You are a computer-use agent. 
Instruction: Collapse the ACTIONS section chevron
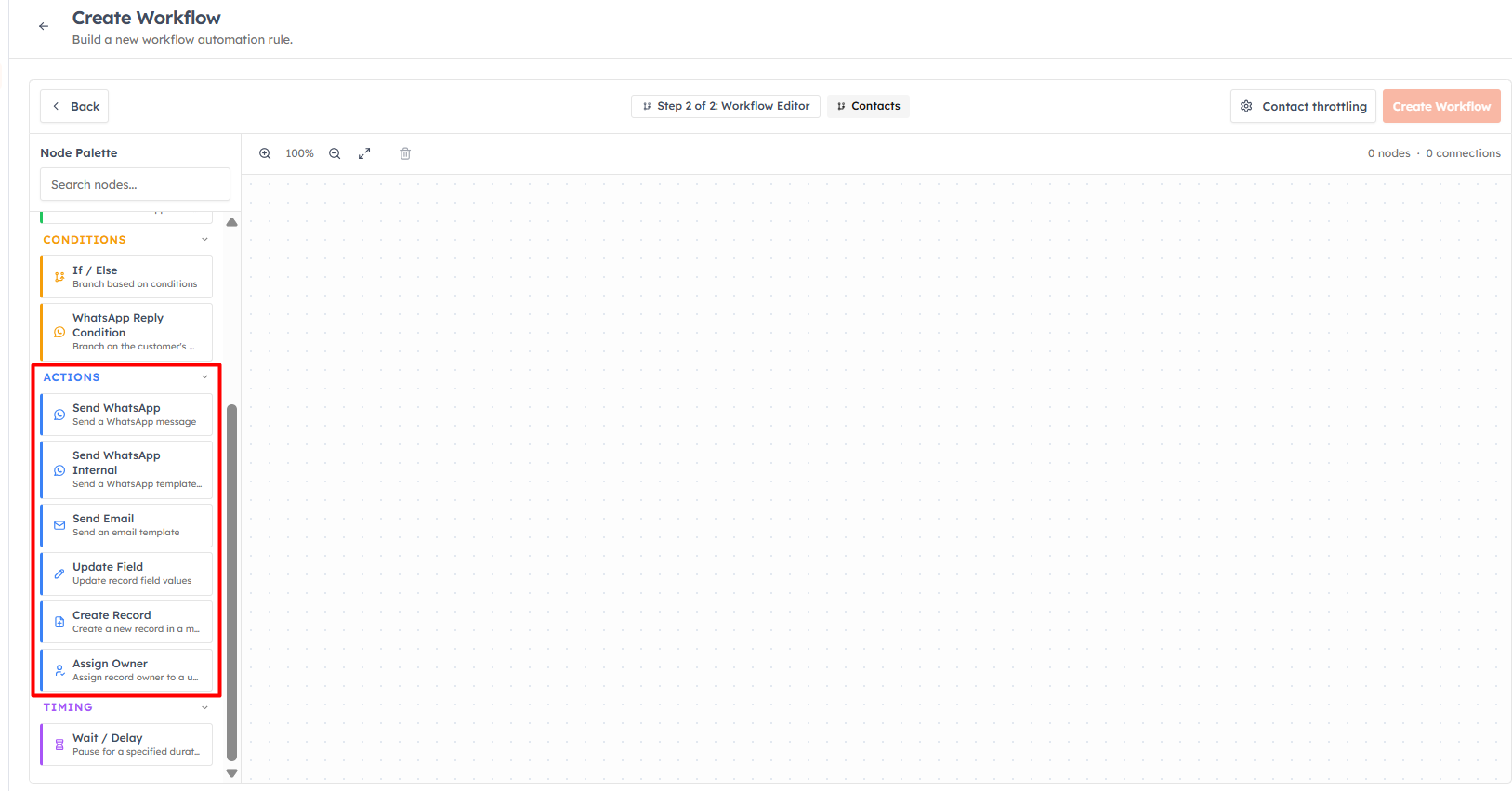pos(205,376)
